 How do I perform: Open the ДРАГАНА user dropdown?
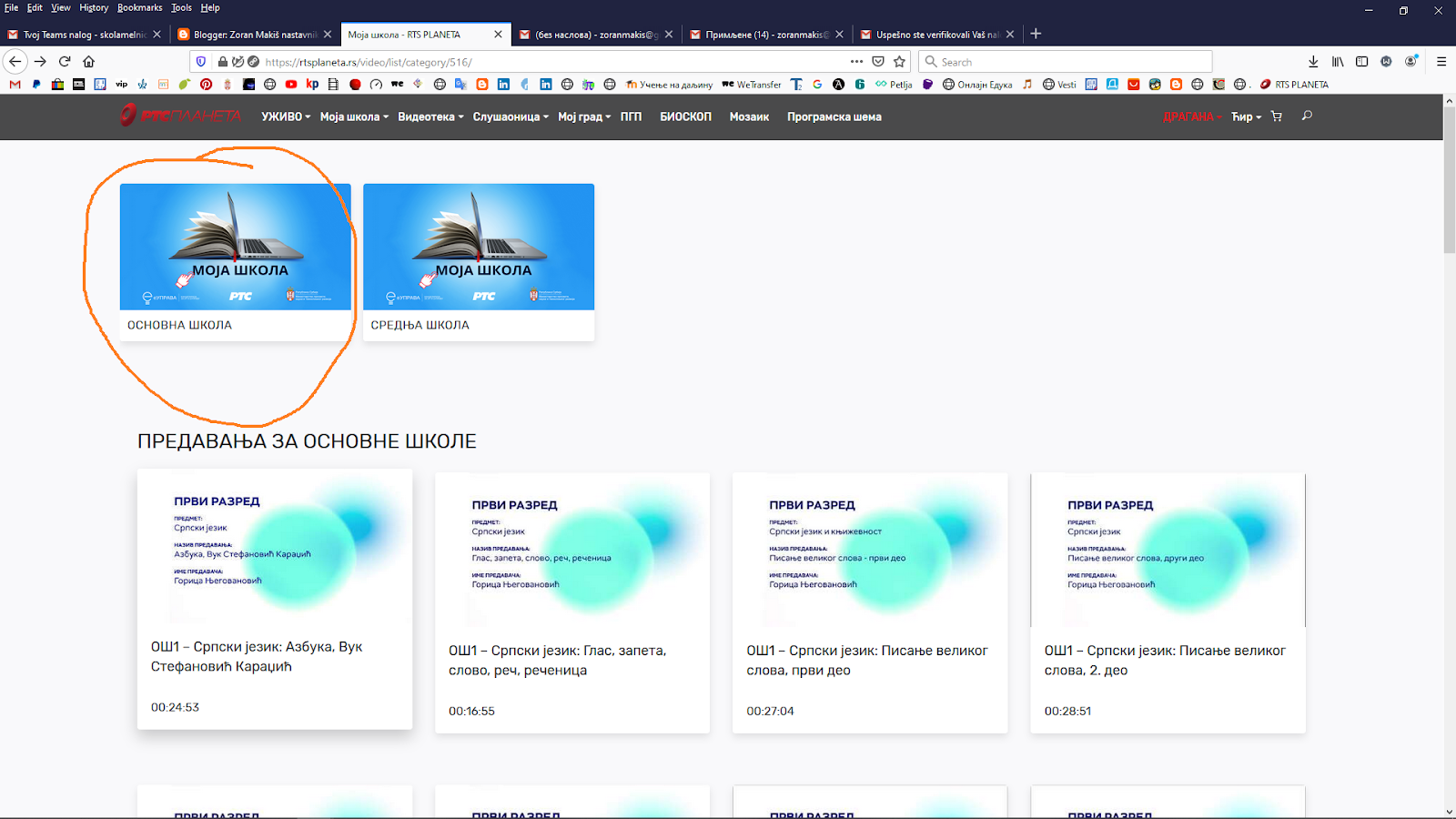1192,116
